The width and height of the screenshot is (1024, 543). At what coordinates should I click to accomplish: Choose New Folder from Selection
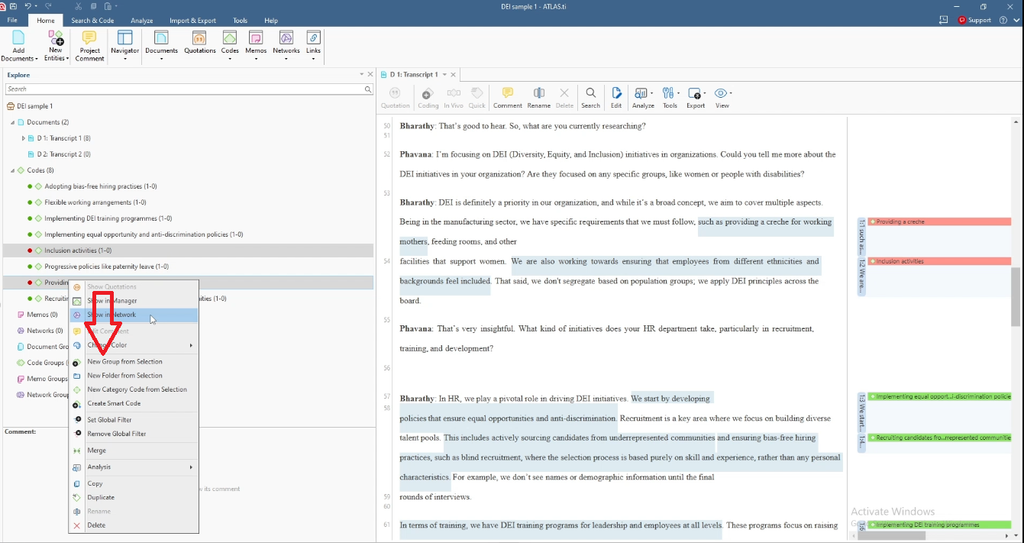pos(134,376)
